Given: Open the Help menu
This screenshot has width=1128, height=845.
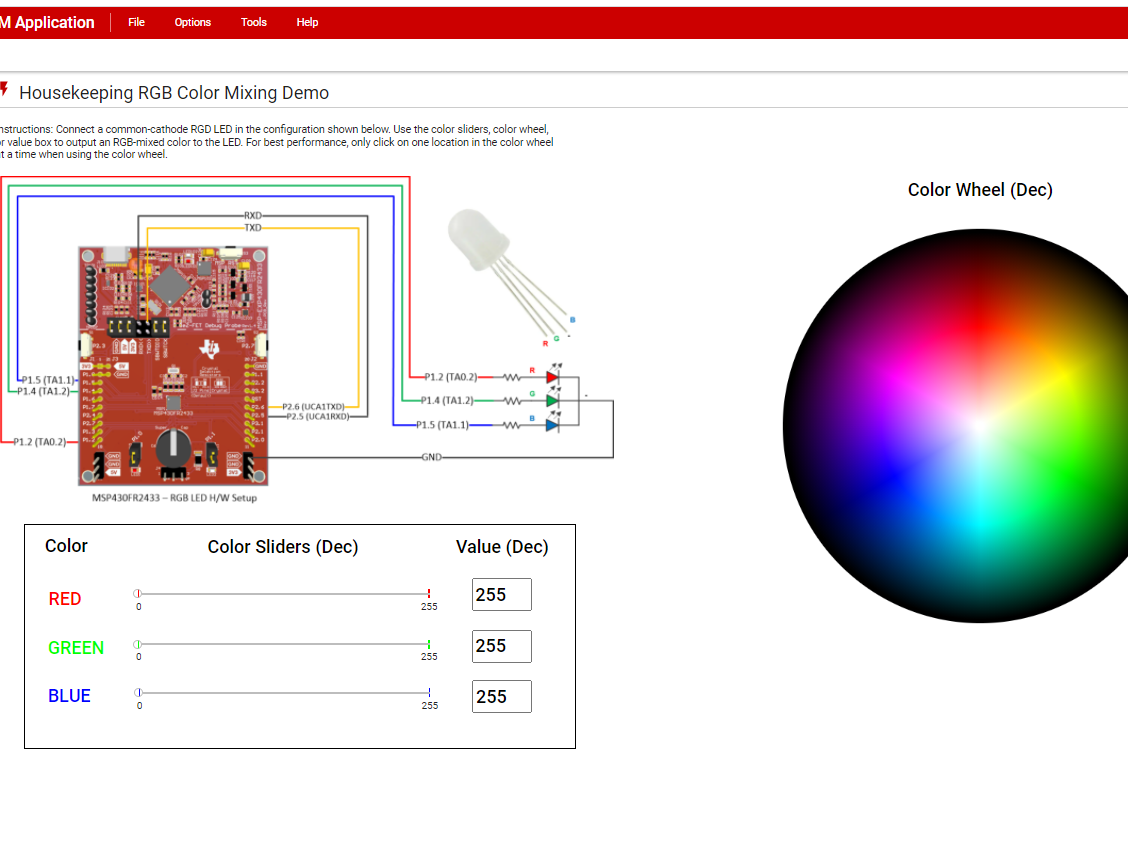Looking at the screenshot, I should pyautogui.click(x=307, y=21).
